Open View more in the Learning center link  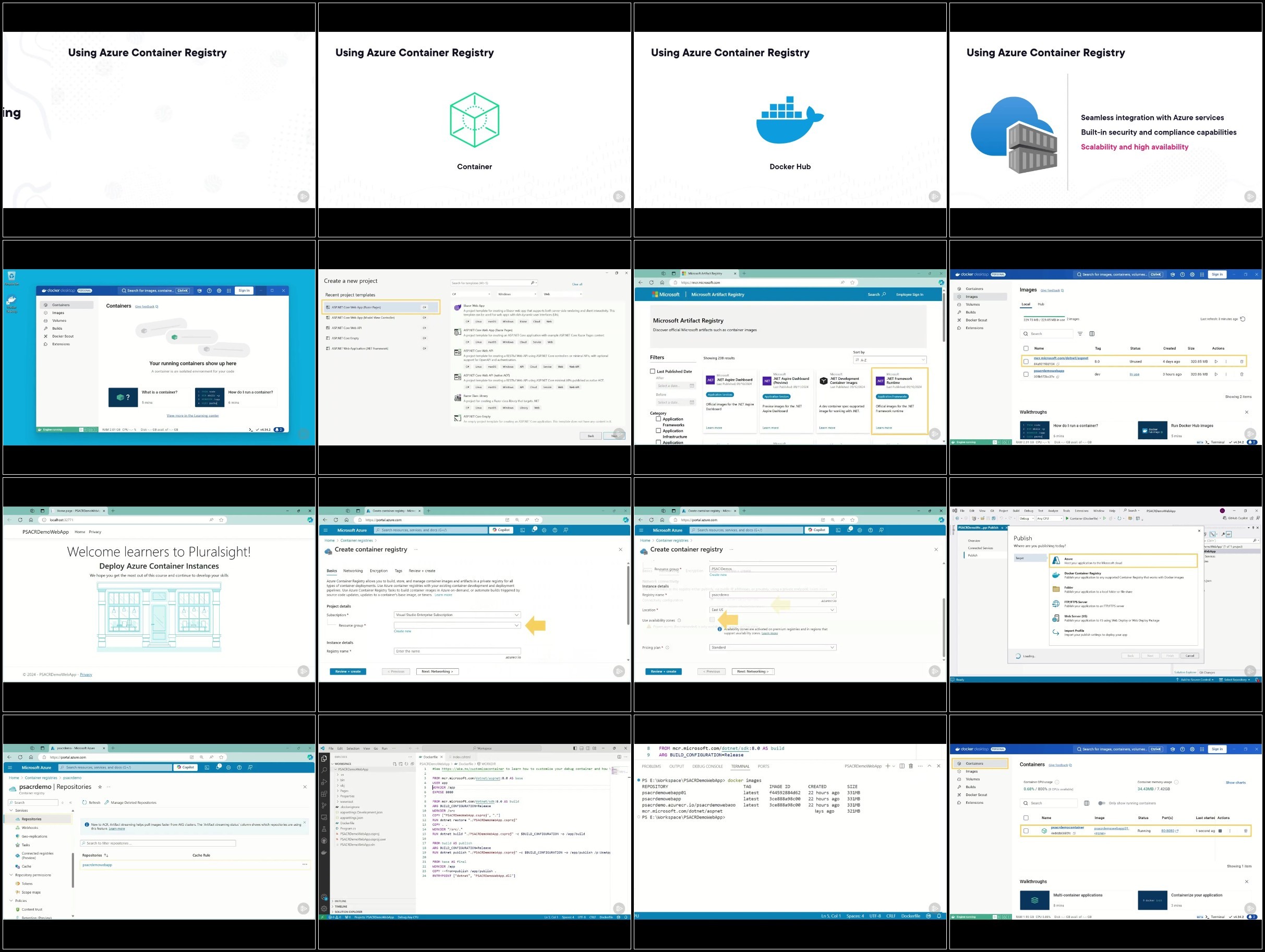click(192, 416)
